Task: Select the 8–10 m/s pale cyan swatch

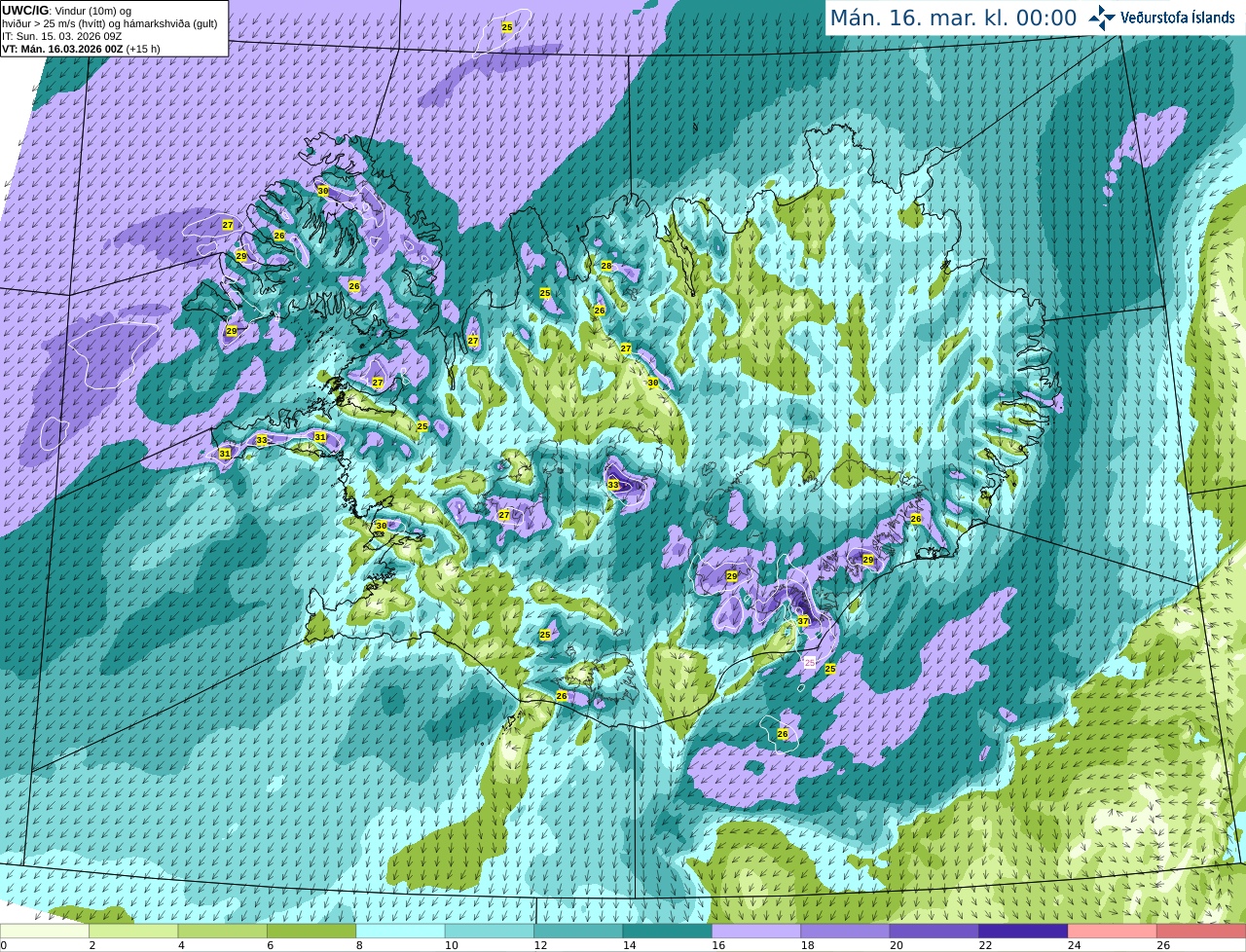Action: click(401, 931)
